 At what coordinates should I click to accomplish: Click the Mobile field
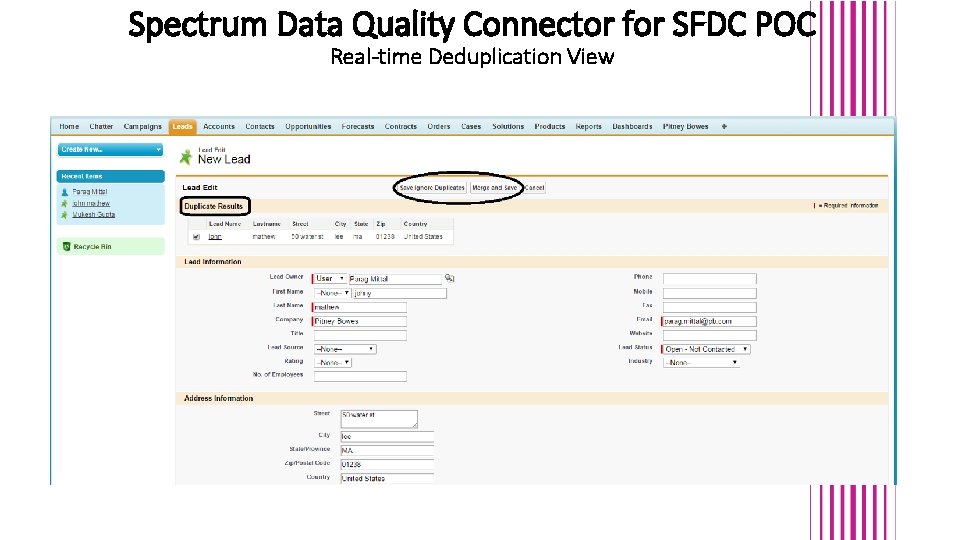pos(710,293)
